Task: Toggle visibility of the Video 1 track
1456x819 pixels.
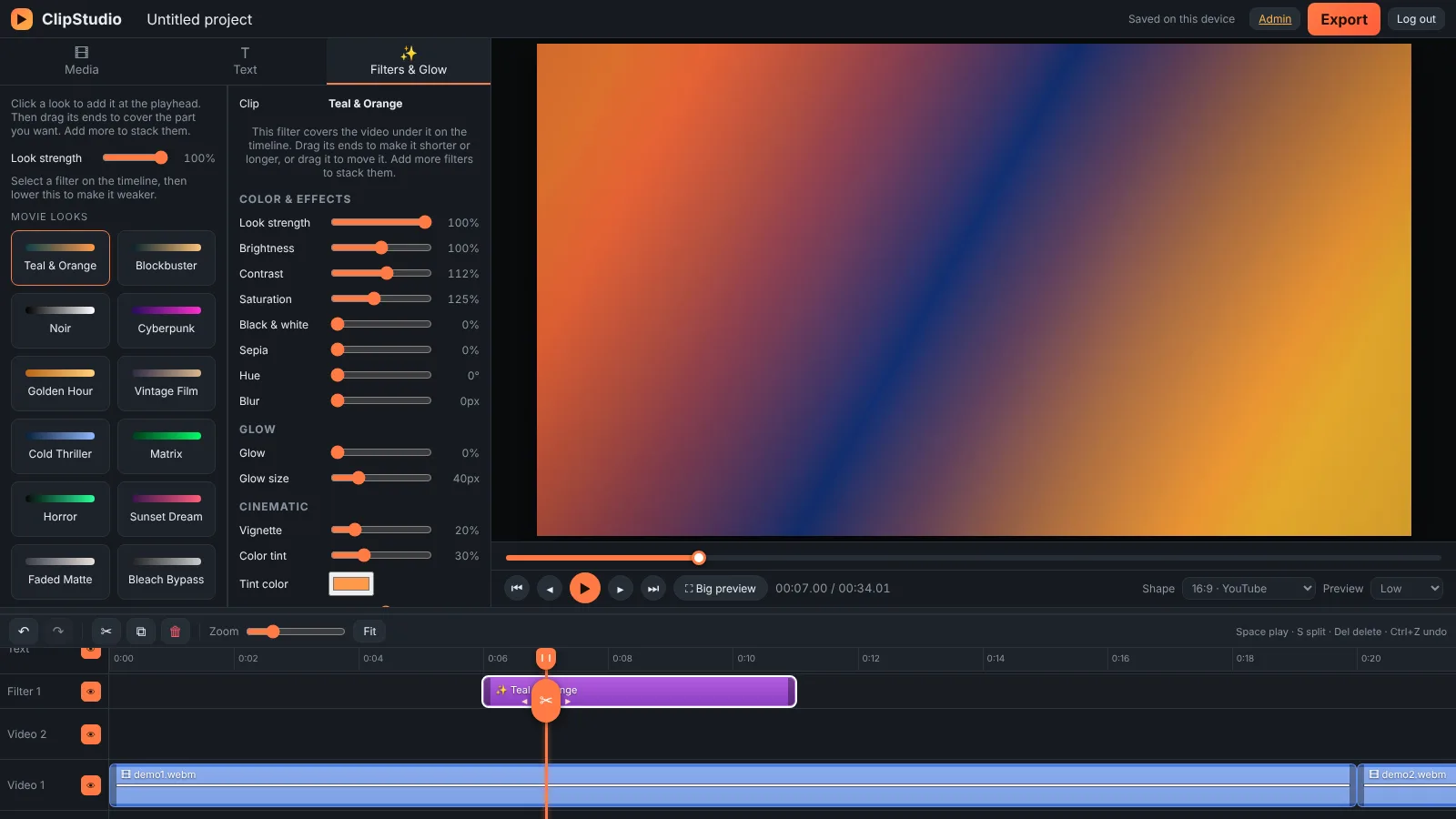Action: point(91,785)
